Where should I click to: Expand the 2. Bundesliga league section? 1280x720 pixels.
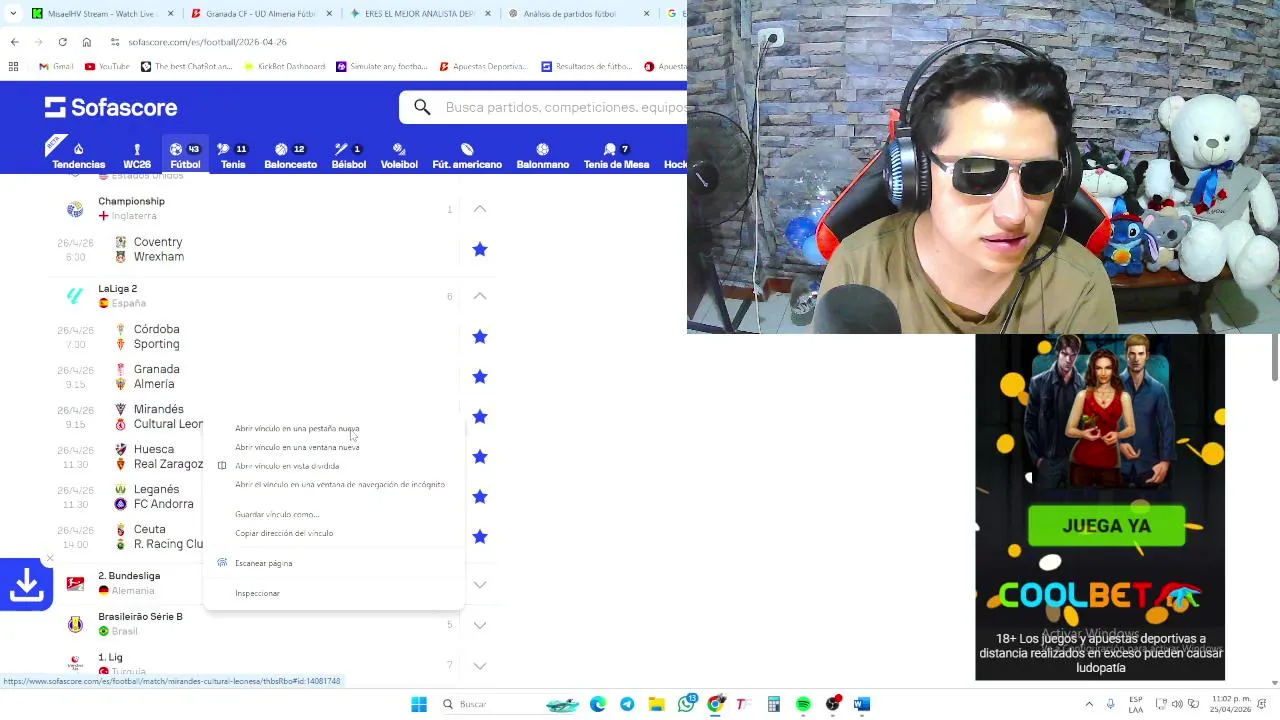point(480,585)
